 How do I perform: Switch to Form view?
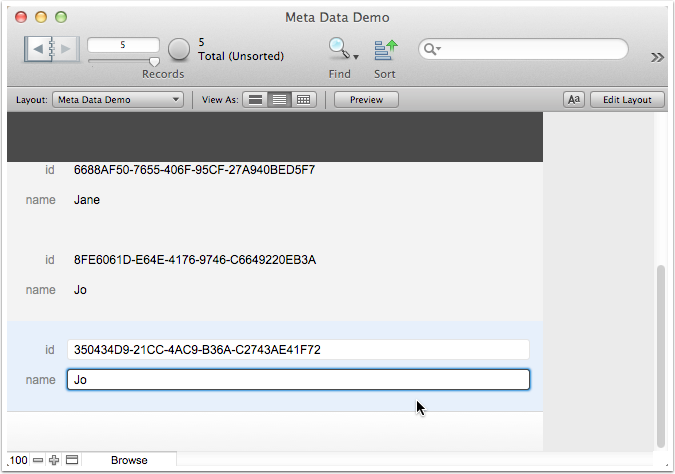[256, 99]
